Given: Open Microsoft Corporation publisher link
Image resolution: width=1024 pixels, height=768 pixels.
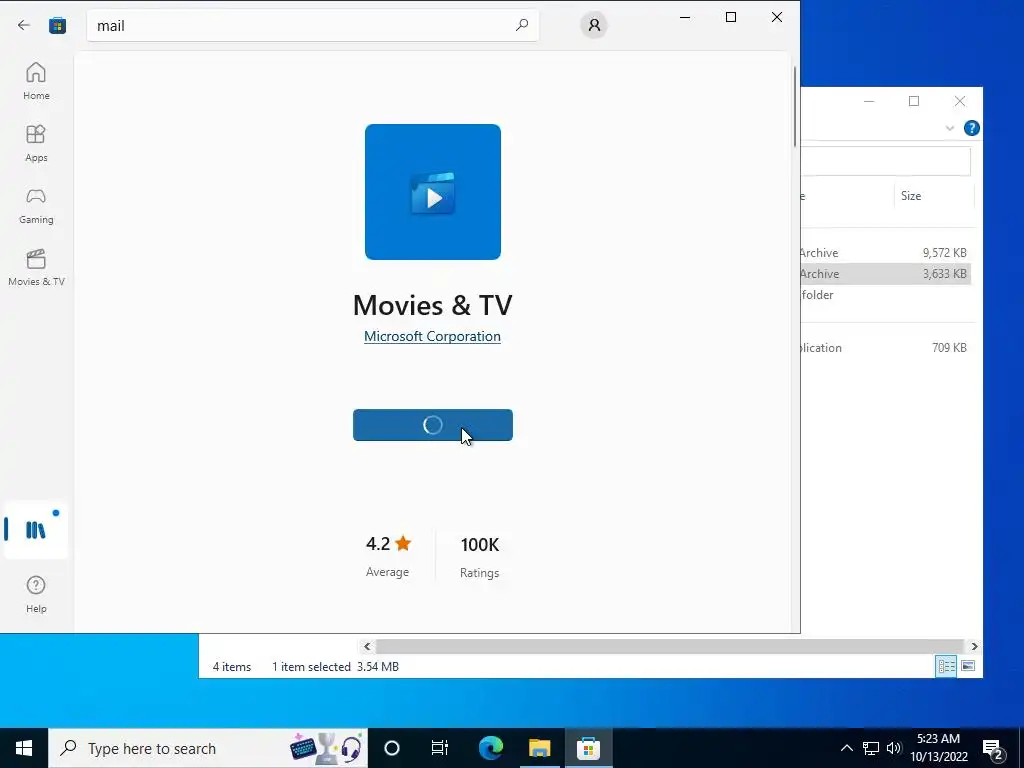Looking at the screenshot, I should (432, 336).
